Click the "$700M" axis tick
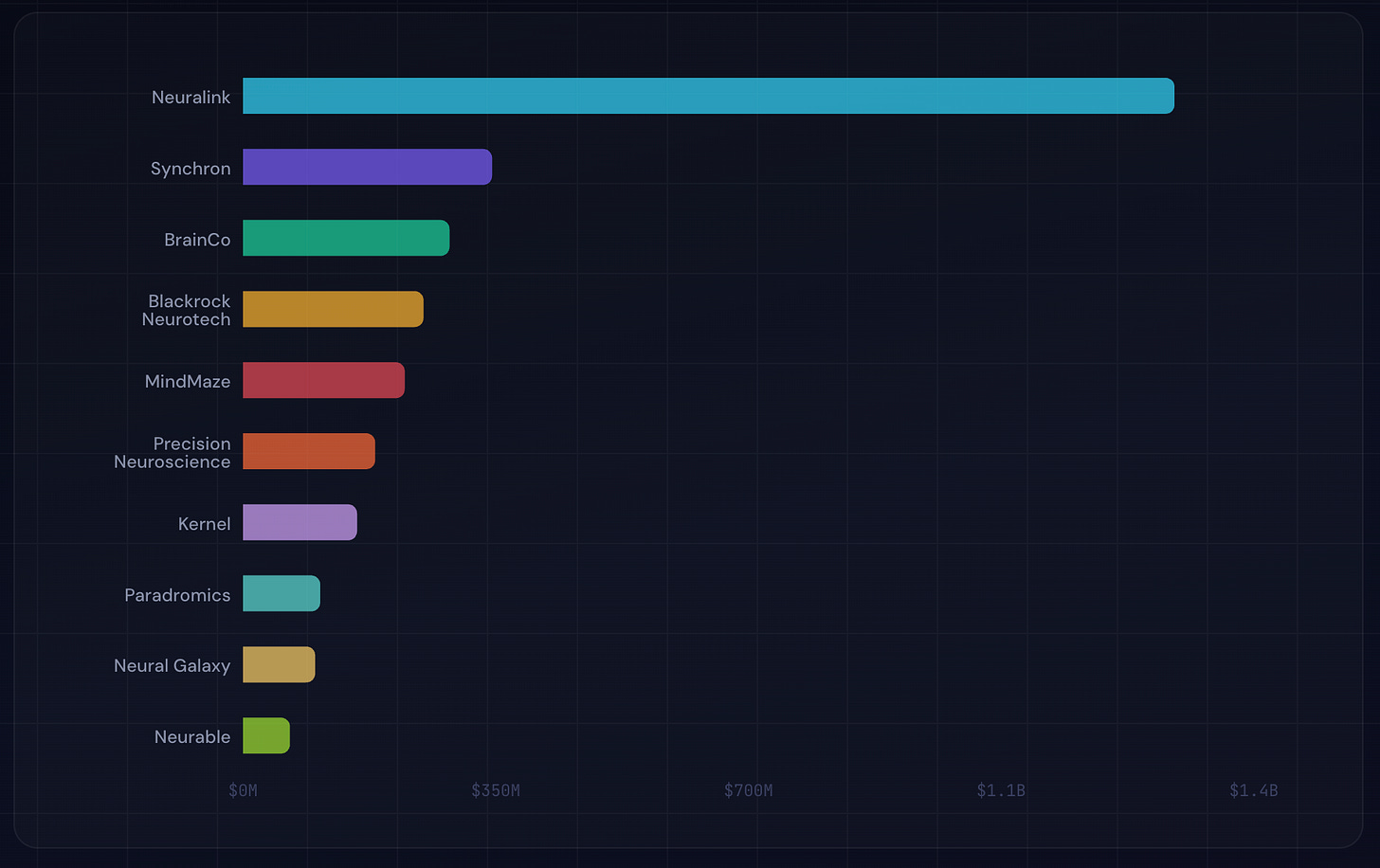 click(x=748, y=790)
